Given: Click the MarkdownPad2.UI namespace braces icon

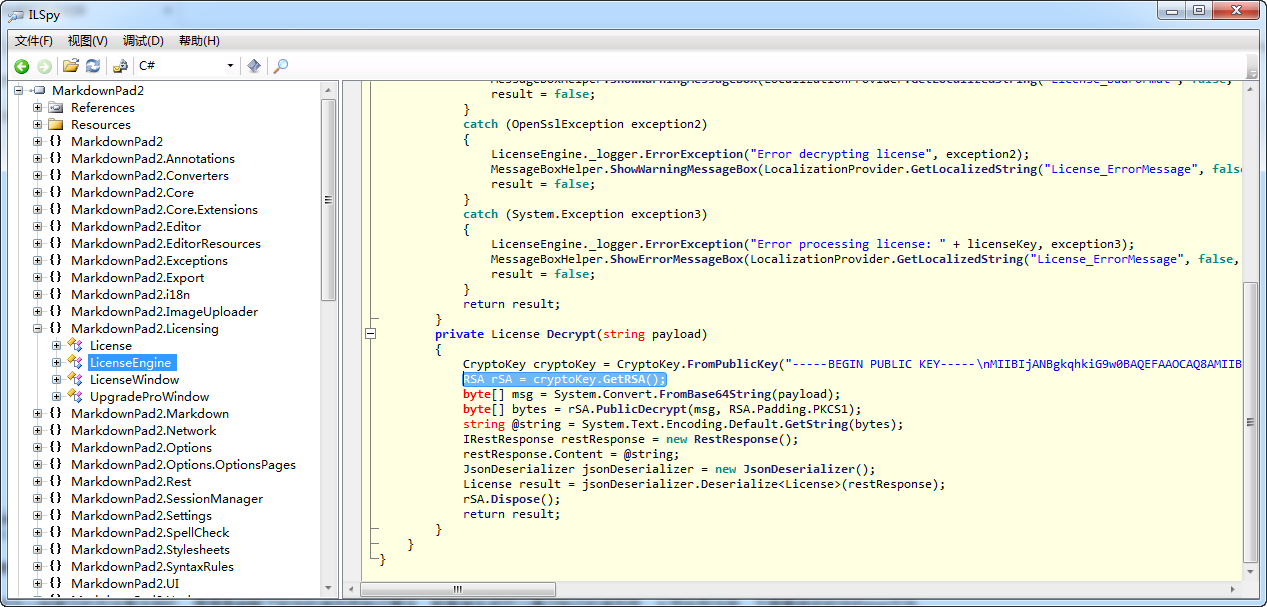Looking at the screenshot, I should point(57,583).
